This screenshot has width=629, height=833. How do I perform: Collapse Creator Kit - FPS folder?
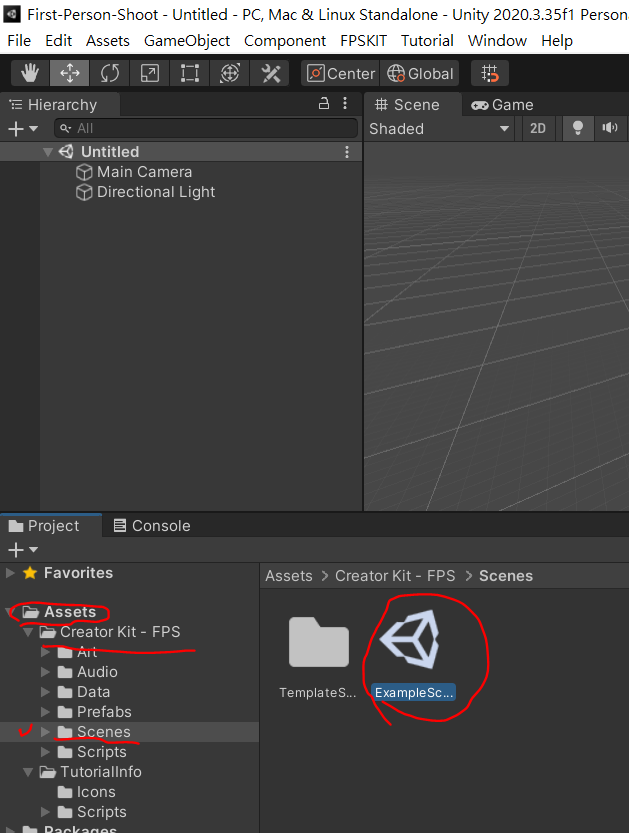click(28, 632)
